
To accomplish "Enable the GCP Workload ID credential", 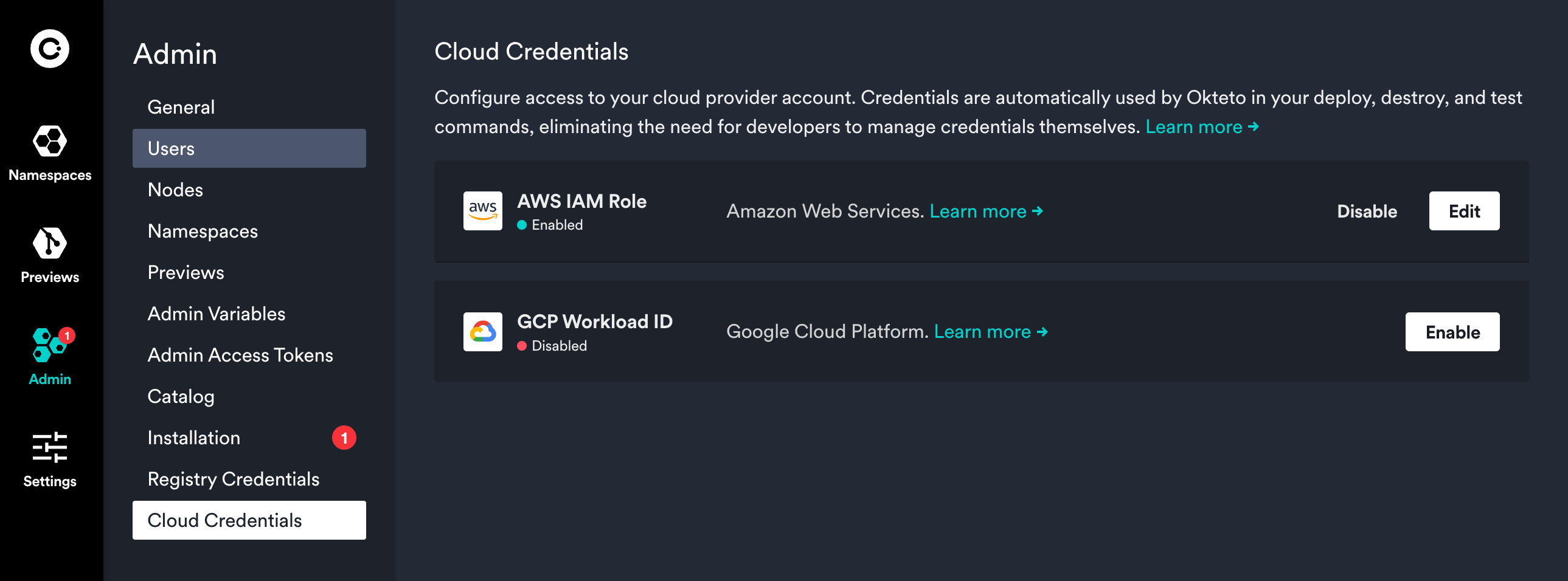I will [1452, 332].
